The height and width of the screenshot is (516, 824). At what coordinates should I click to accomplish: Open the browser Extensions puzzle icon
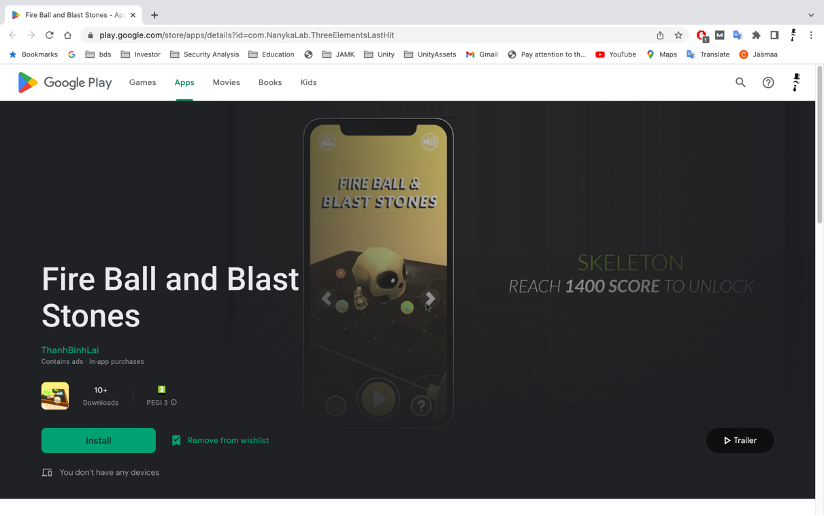(x=756, y=35)
